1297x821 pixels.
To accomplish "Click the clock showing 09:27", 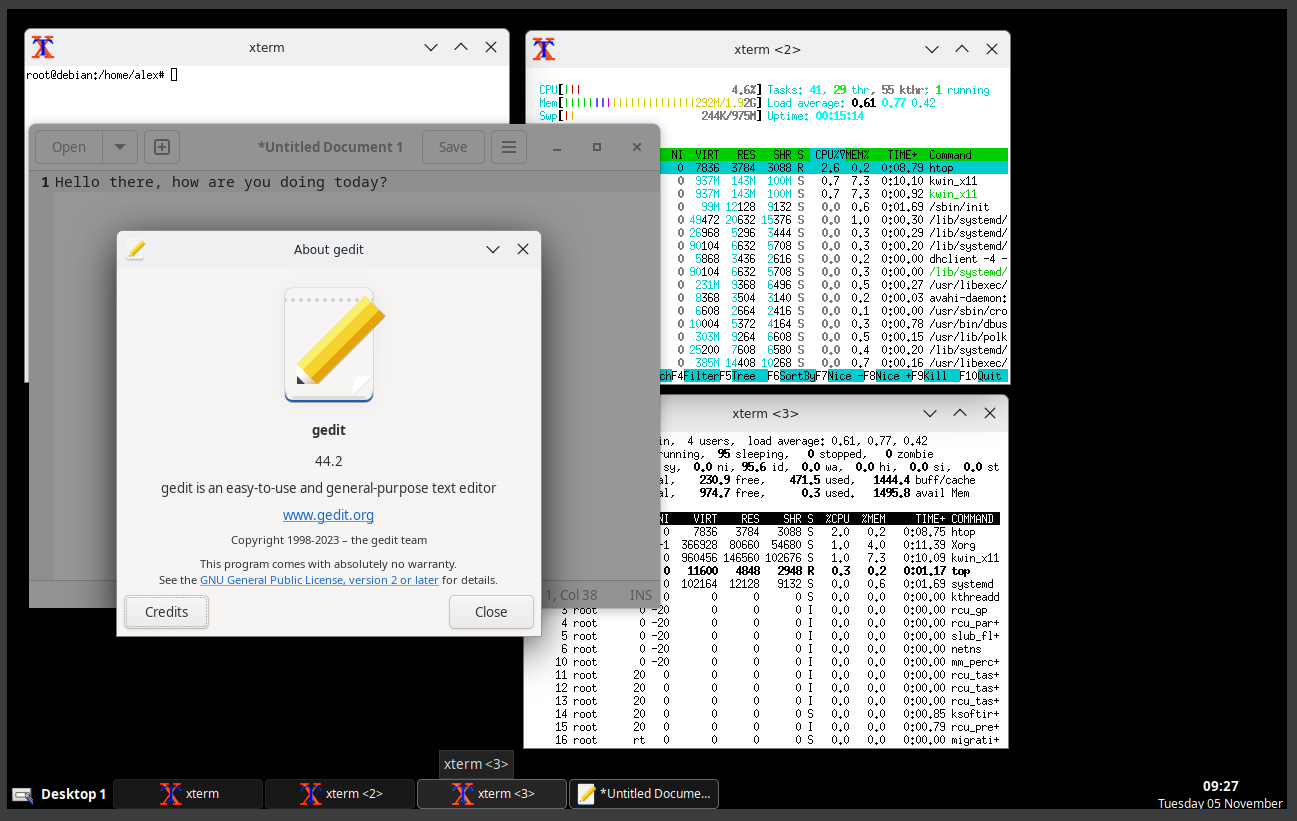I will (1220, 786).
